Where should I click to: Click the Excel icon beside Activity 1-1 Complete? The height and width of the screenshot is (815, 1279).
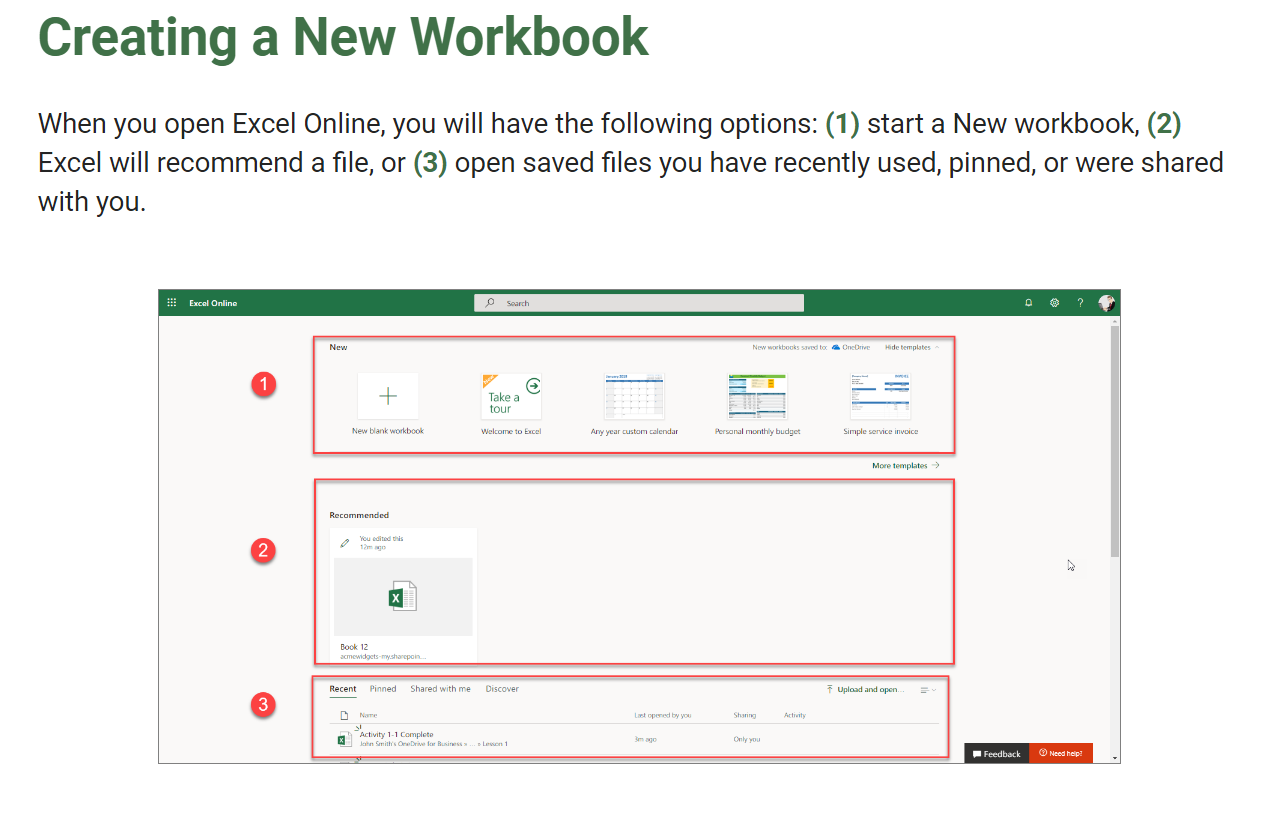coord(343,739)
